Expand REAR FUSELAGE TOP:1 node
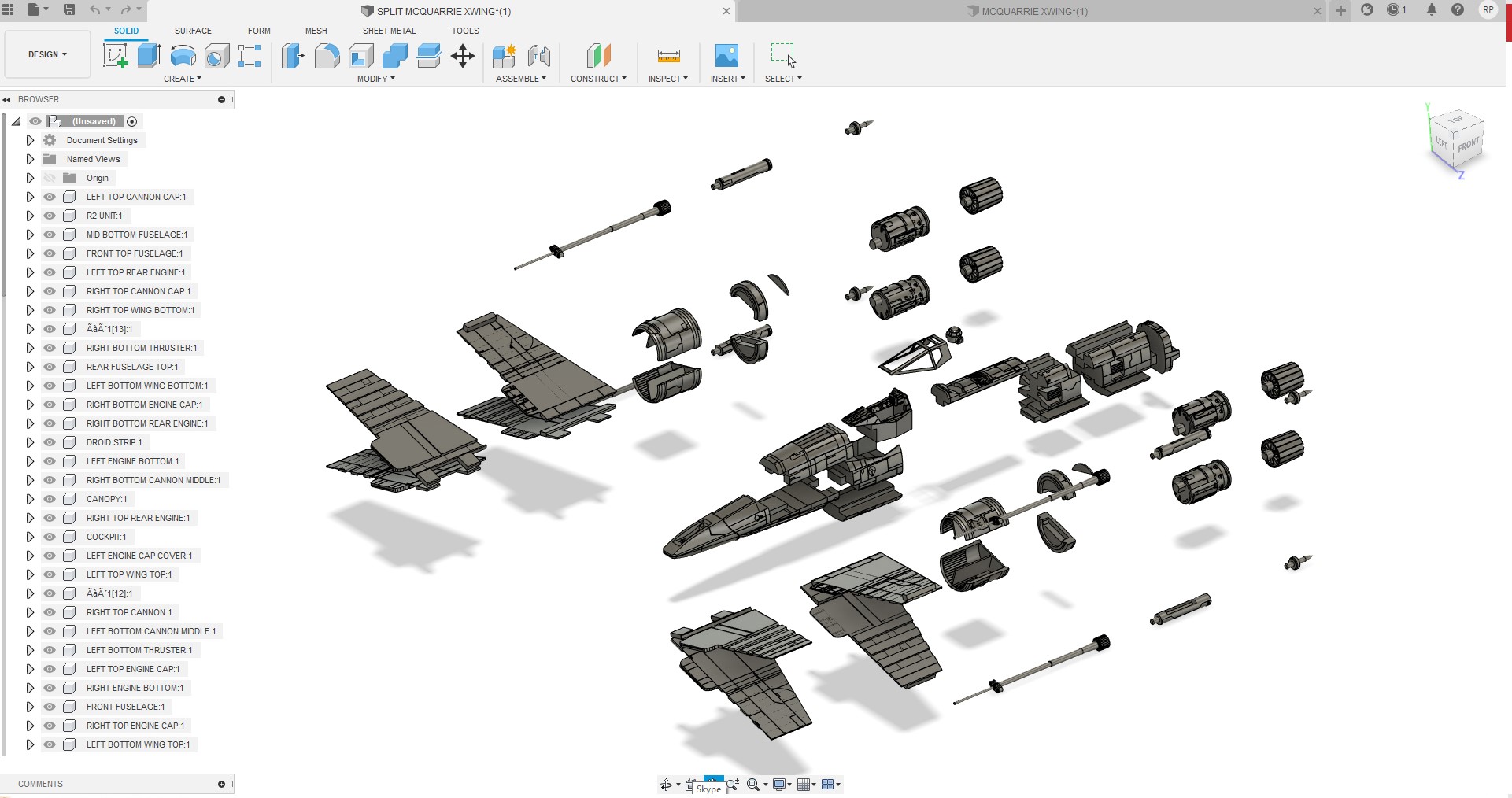 pyautogui.click(x=30, y=367)
